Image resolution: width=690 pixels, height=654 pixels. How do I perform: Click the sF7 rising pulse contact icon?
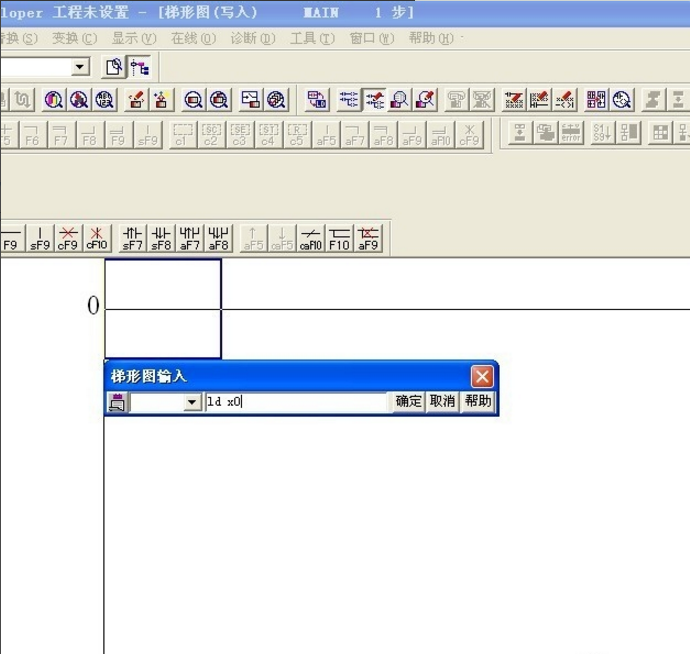coord(133,238)
